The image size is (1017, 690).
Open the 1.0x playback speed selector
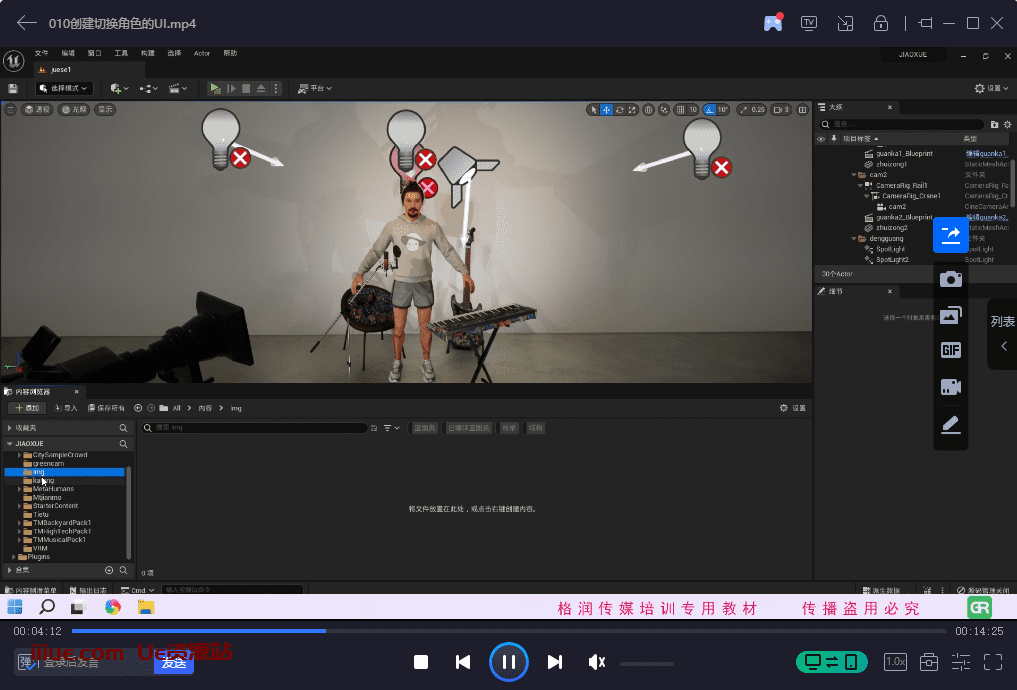pyautogui.click(x=895, y=662)
